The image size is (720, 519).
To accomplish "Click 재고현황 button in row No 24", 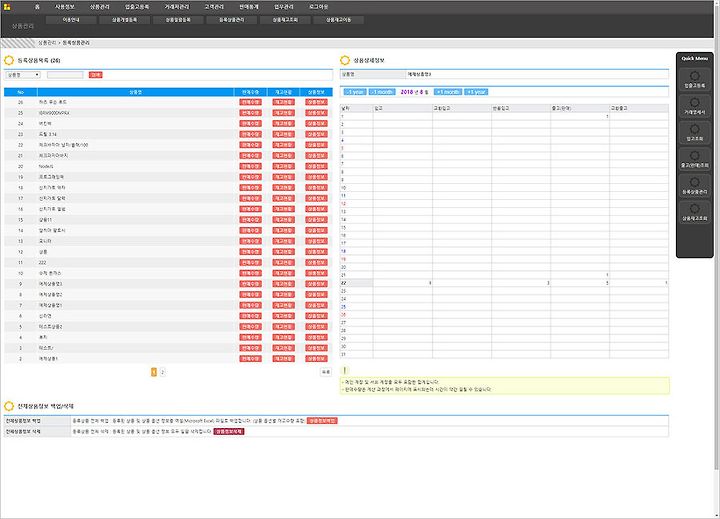I will tap(283, 124).
